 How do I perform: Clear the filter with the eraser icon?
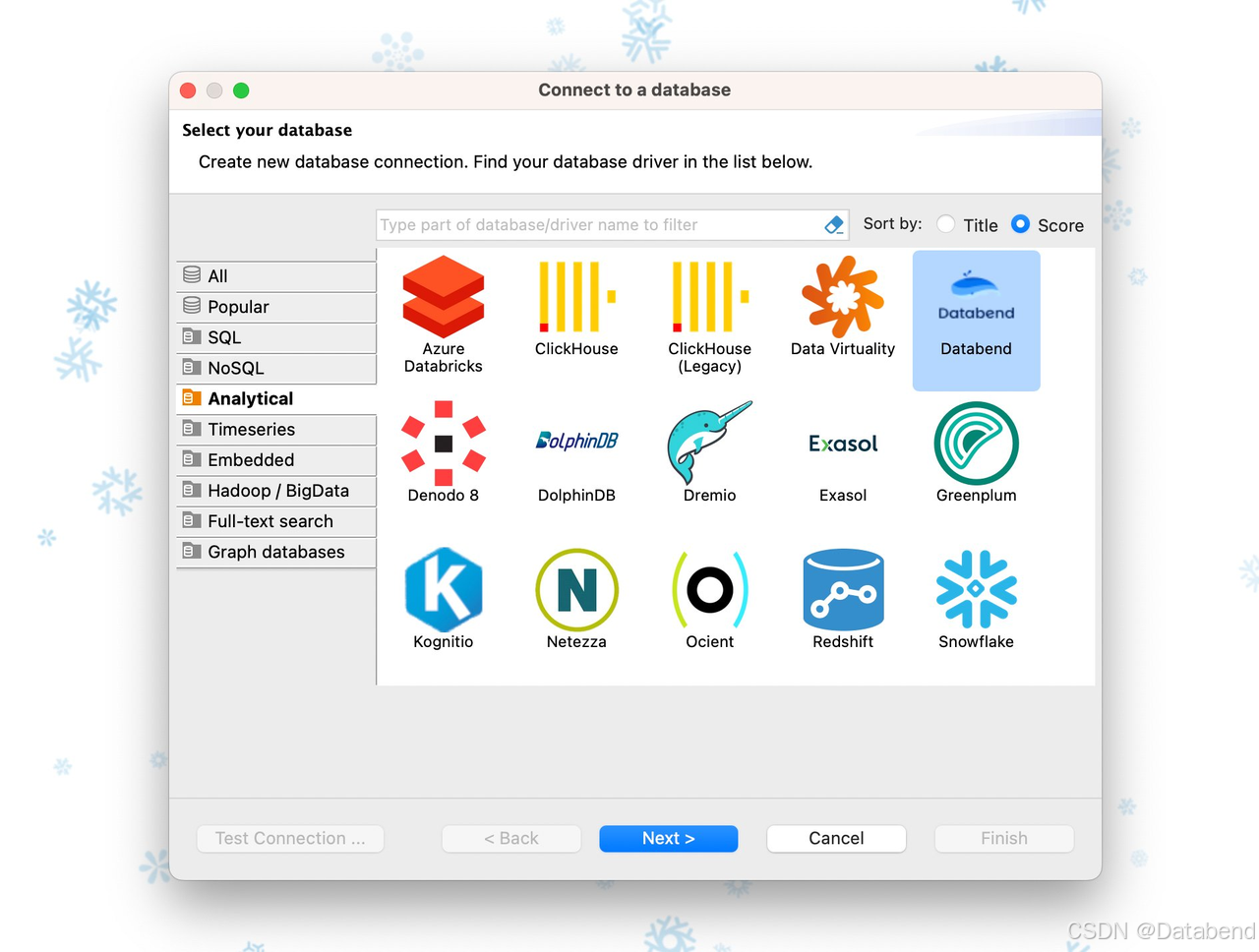pyautogui.click(x=834, y=225)
